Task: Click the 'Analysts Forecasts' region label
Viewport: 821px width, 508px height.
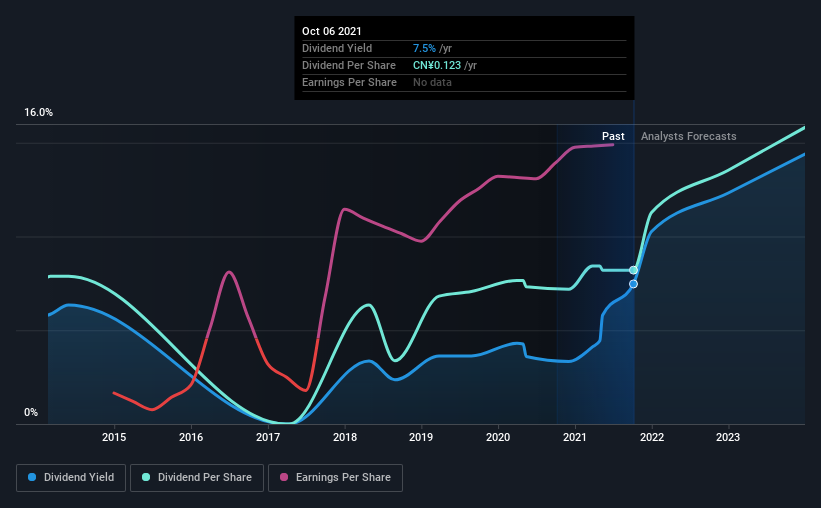Action: point(689,136)
